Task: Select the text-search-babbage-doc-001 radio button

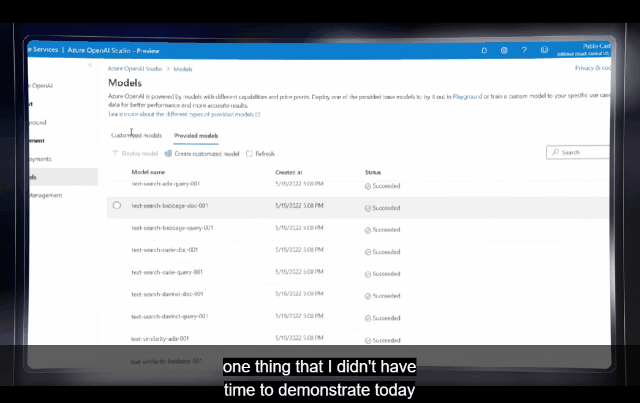Action: [x=117, y=205]
